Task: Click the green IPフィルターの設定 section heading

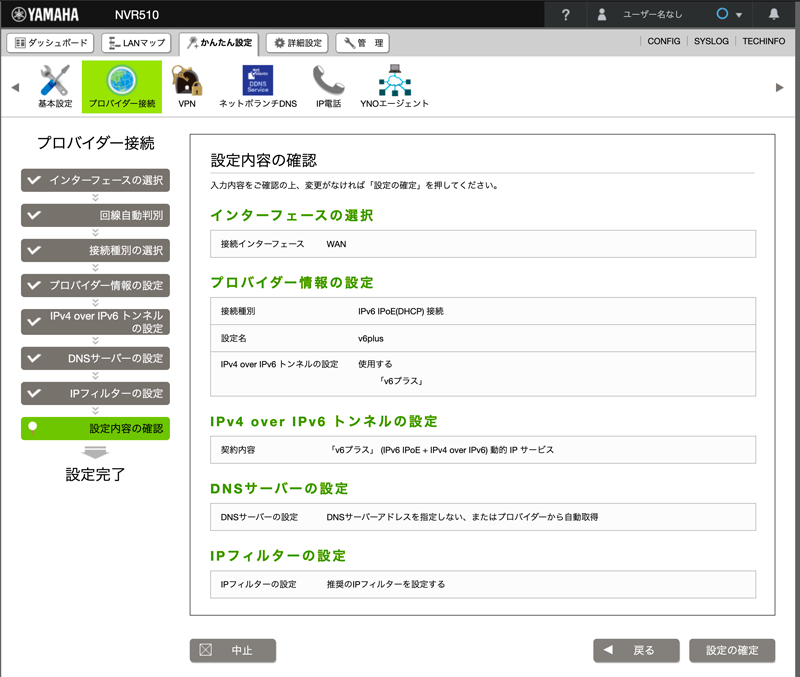Action: point(278,556)
